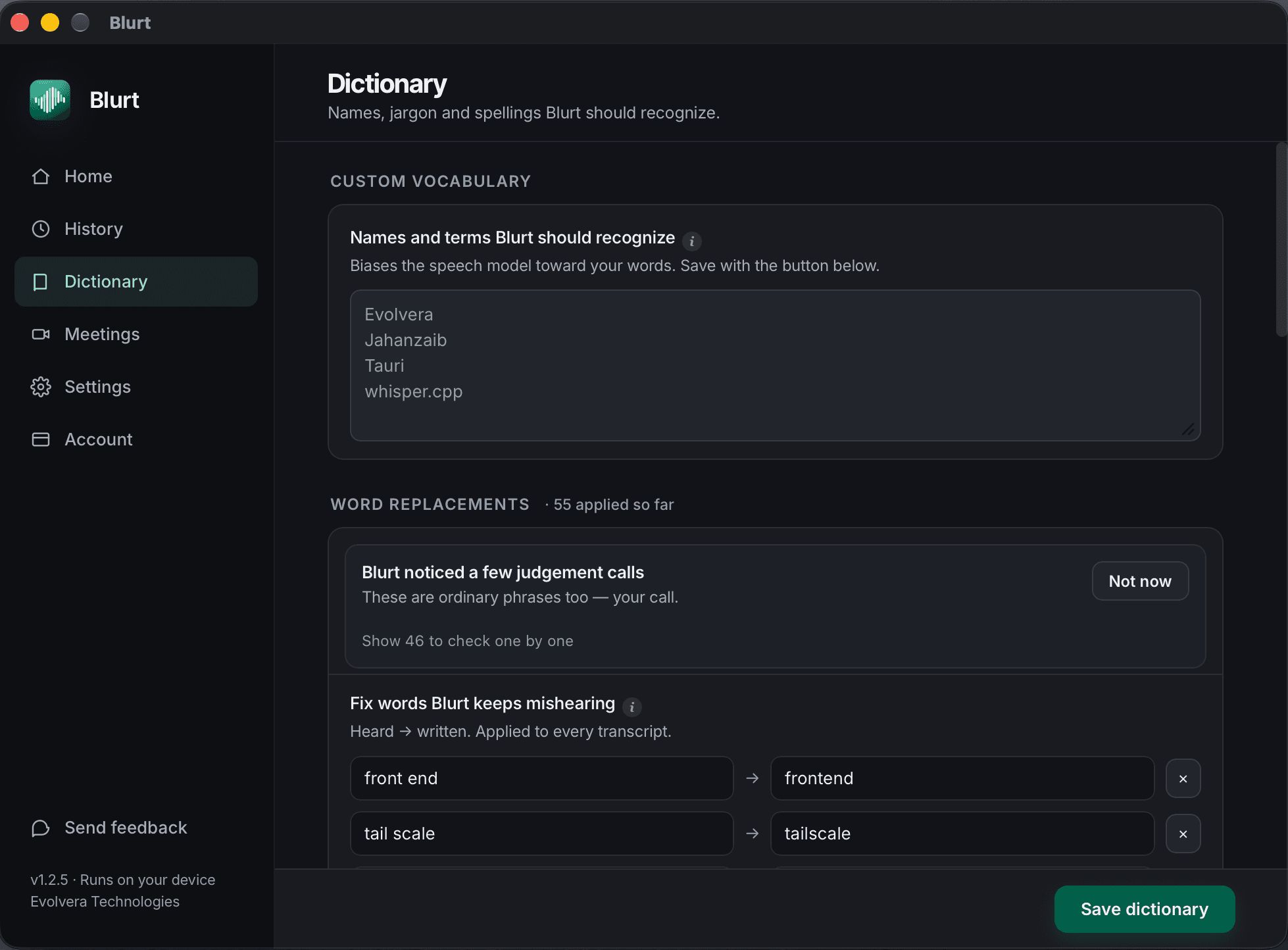Click the 'Dictionary' page heading
Screen dimensions: 1288x950
(387, 84)
